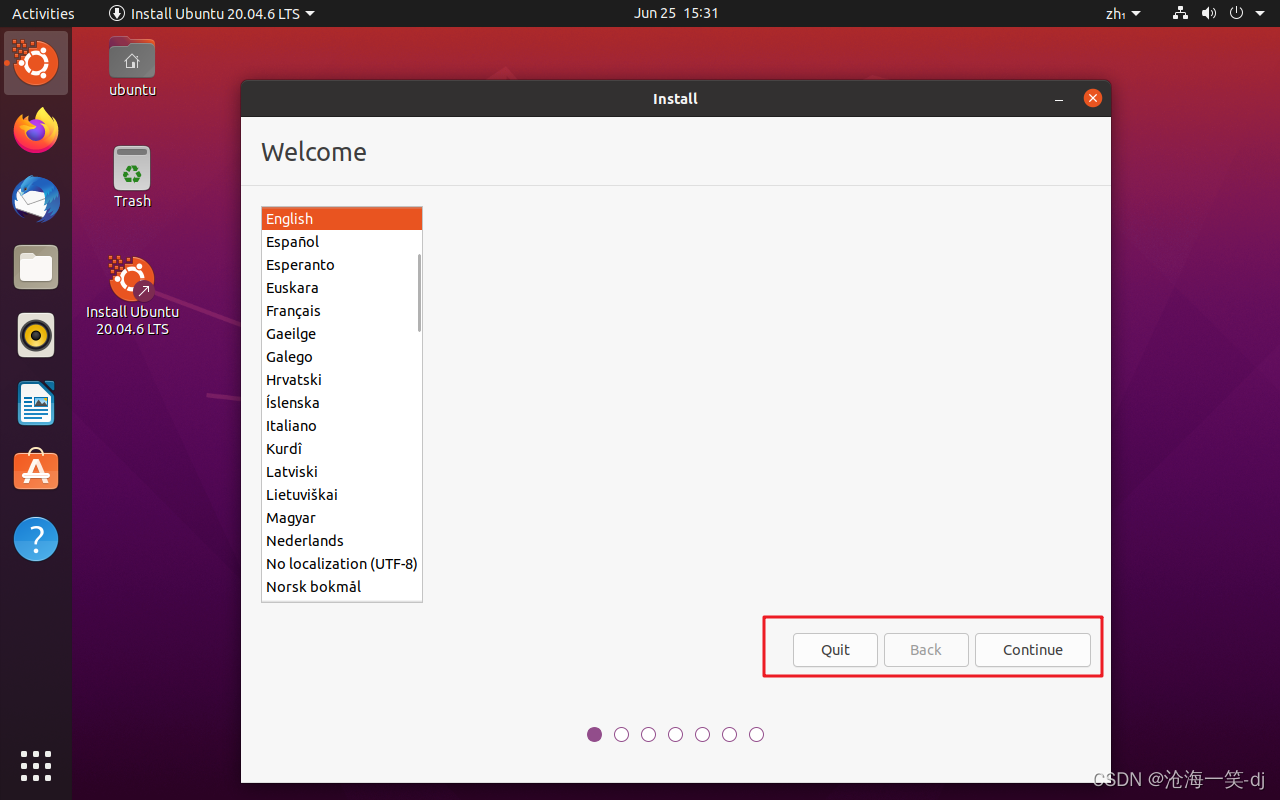
Task: Open the Trash on the desktop
Action: [x=132, y=165]
